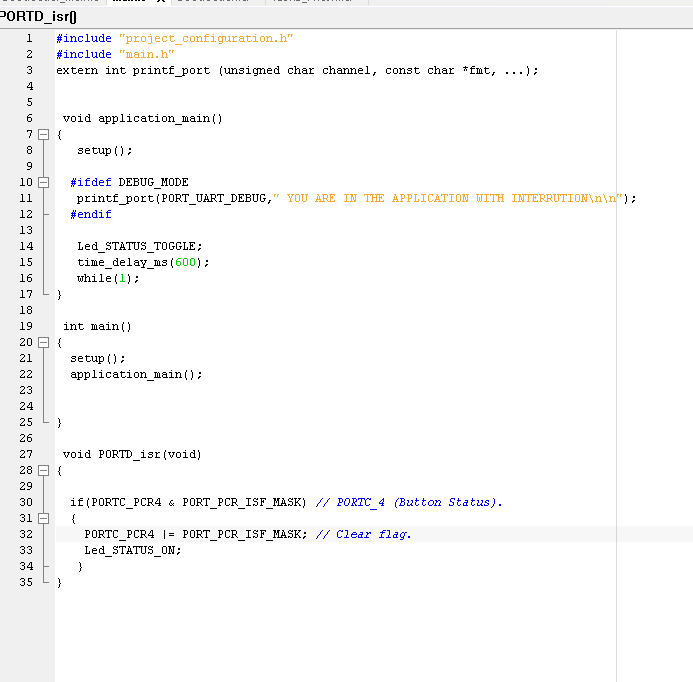
Task: Click int main() definition line
Action: [97, 326]
